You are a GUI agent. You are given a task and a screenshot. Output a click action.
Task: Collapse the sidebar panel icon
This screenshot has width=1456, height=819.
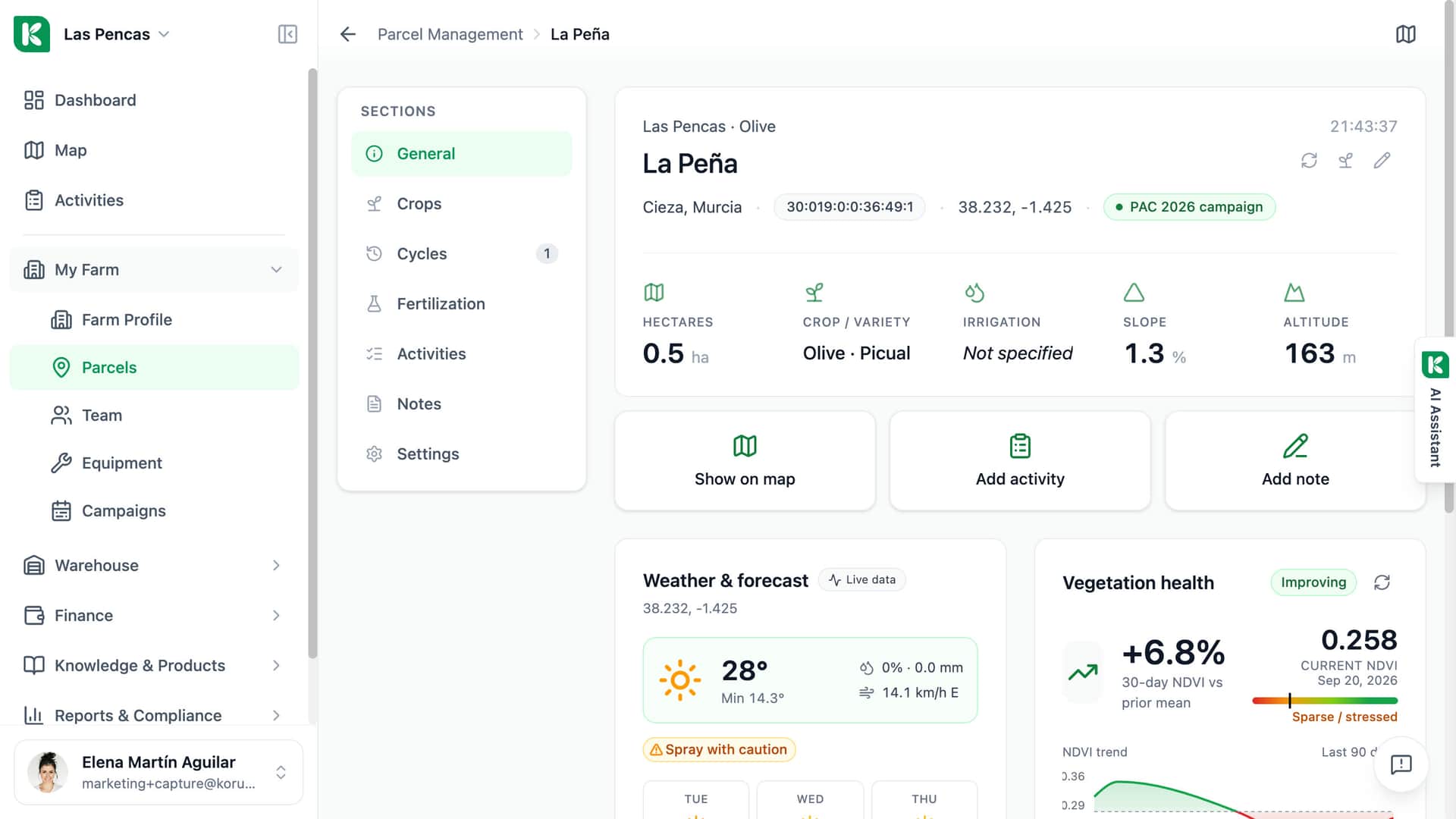click(287, 34)
